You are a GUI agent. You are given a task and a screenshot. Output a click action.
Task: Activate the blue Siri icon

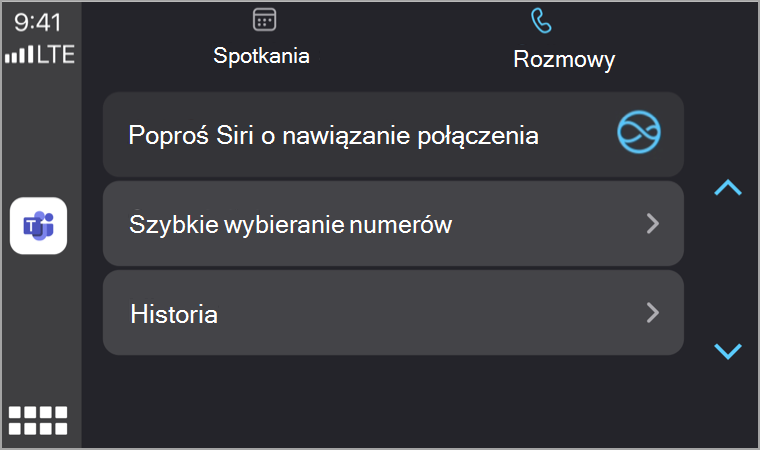point(639,132)
